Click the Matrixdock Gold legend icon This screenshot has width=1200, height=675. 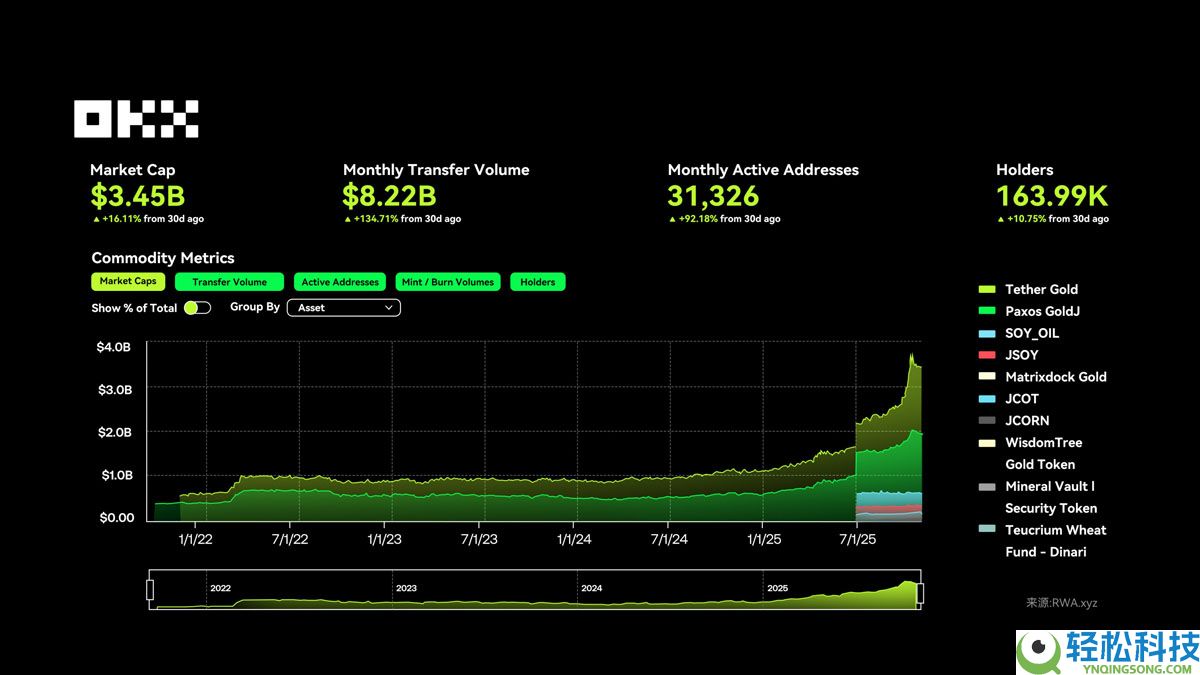tap(987, 377)
